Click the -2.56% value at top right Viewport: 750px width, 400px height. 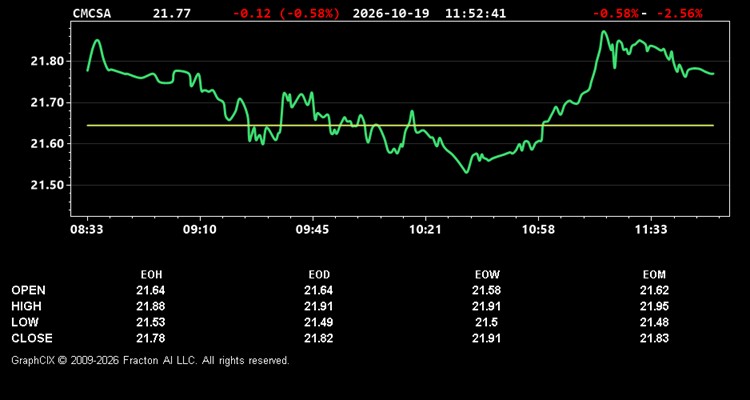coord(679,13)
